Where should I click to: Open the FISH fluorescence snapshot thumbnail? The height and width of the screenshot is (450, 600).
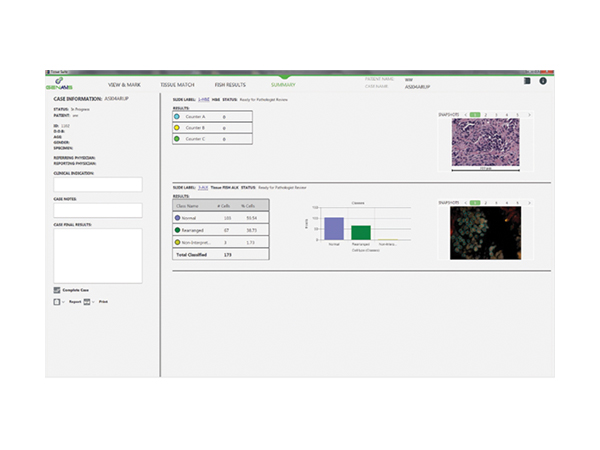click(x=486, y=233)
